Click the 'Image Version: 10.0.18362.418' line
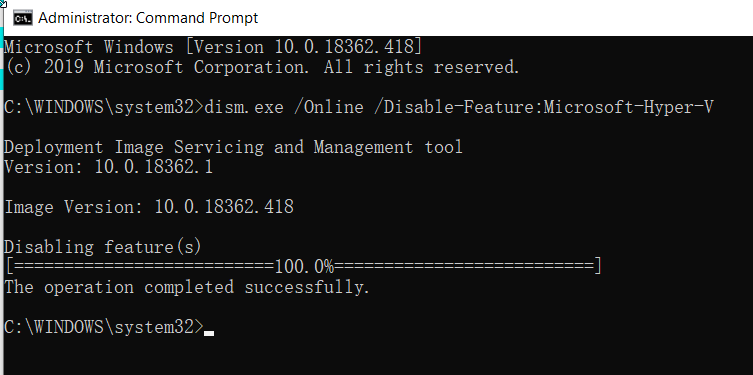 coord(149,207)
